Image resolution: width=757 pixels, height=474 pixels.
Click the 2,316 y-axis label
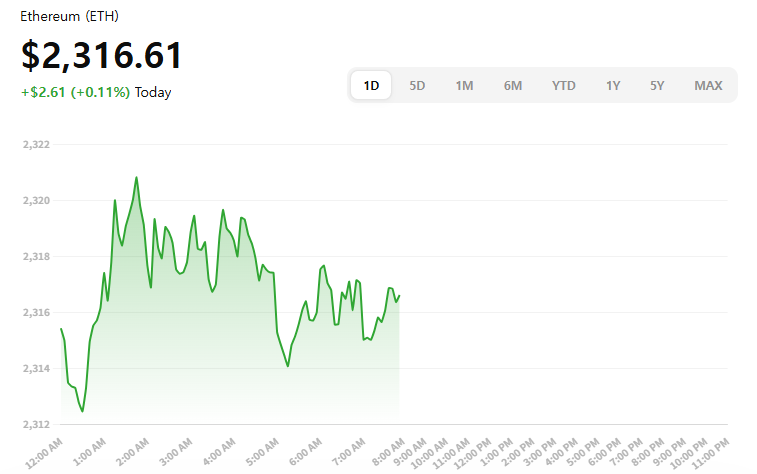(x=36, y=312)
